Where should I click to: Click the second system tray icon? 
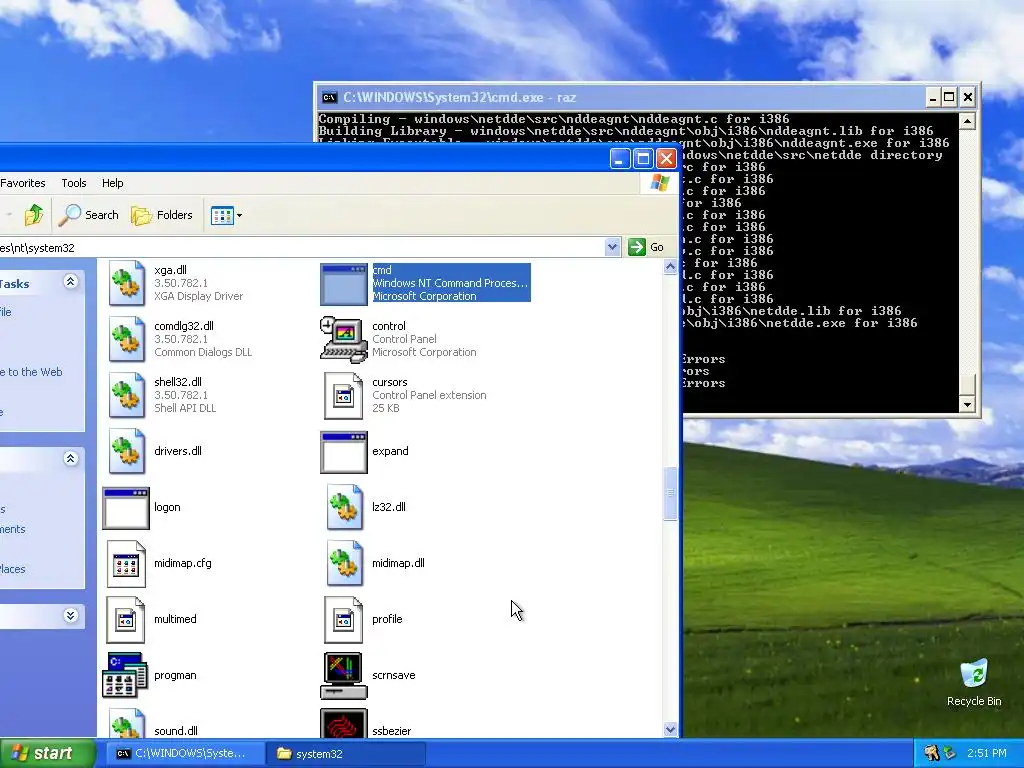click(x=949, y=753)
